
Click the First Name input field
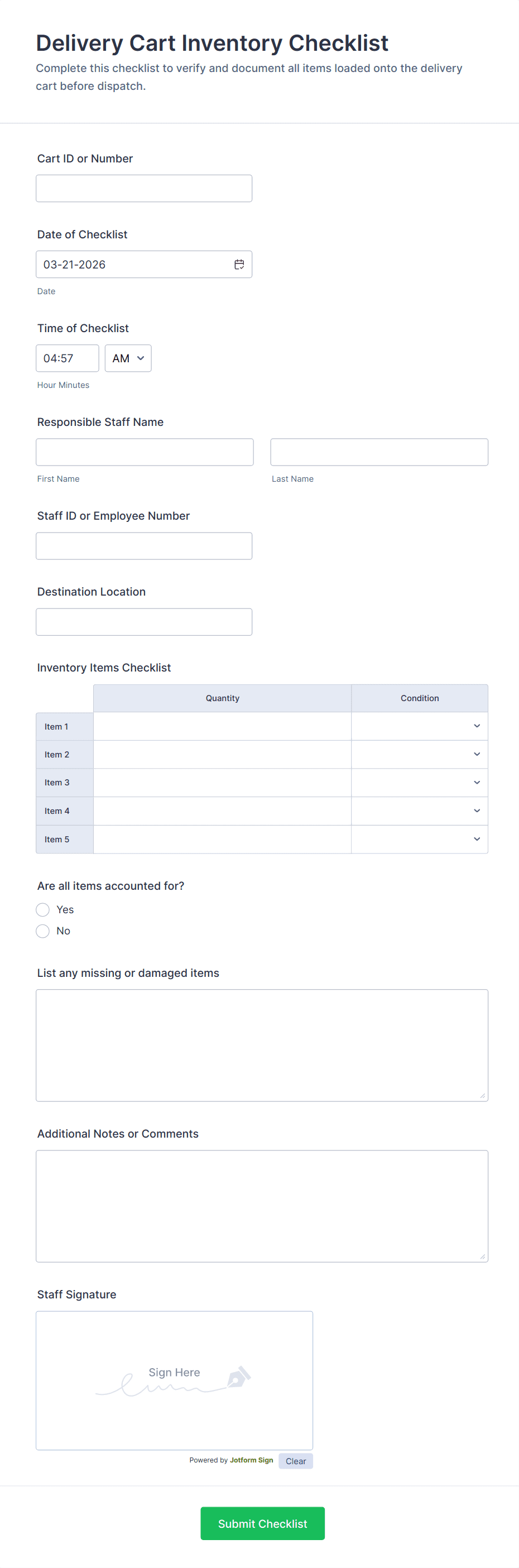point(145,452)
